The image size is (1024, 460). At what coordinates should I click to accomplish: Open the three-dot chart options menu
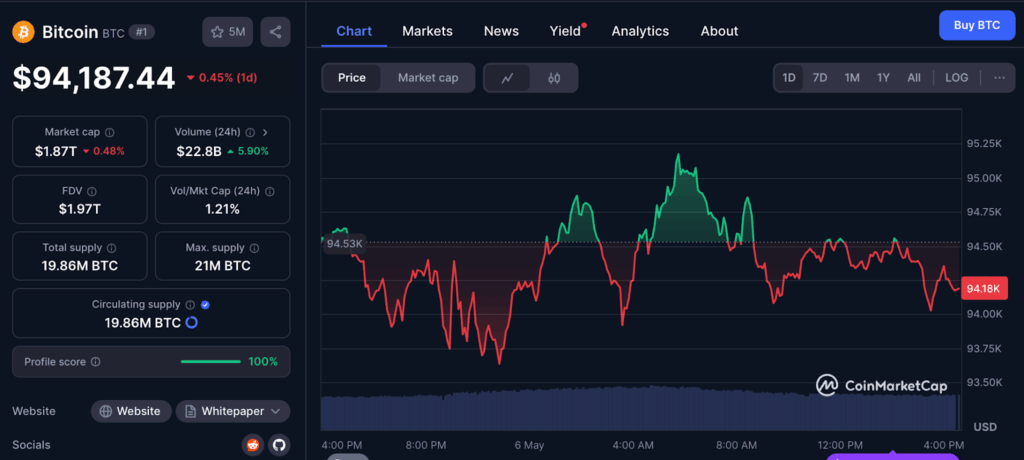(x=999, y=78)
